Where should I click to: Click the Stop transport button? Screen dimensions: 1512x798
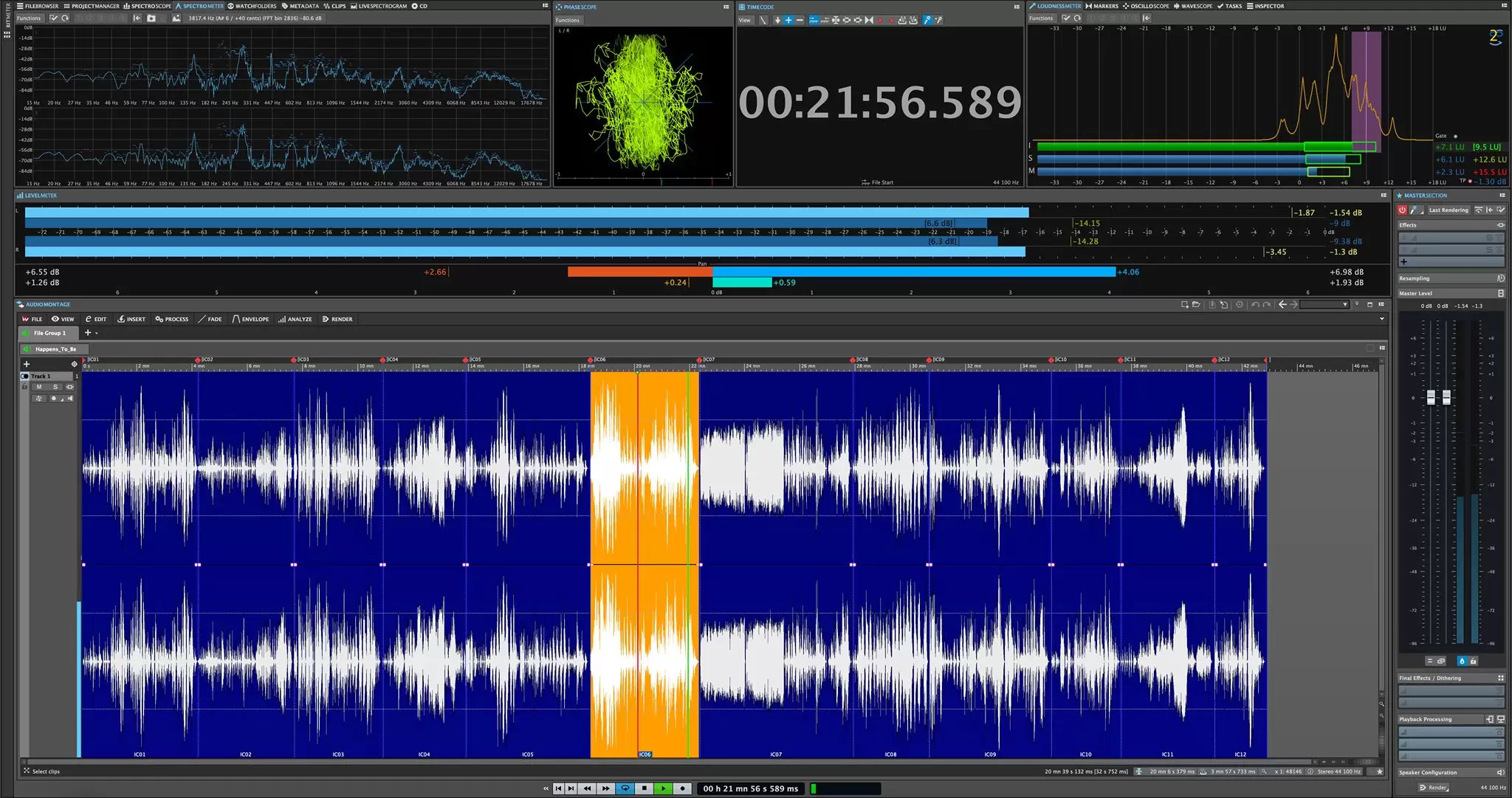tap(645, 788)
